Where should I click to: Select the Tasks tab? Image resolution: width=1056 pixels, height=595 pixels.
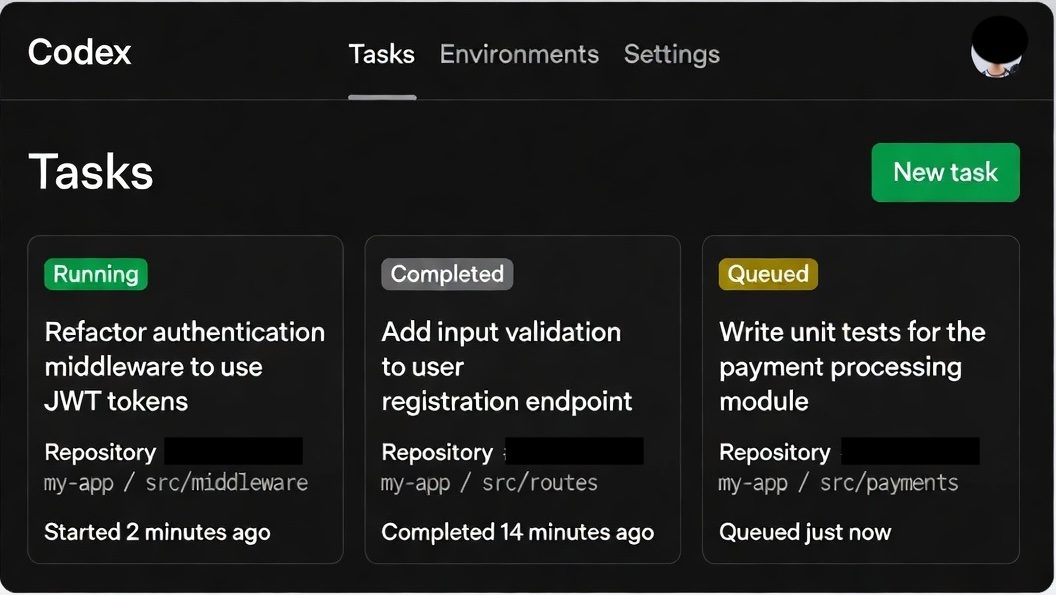[381, 55]
